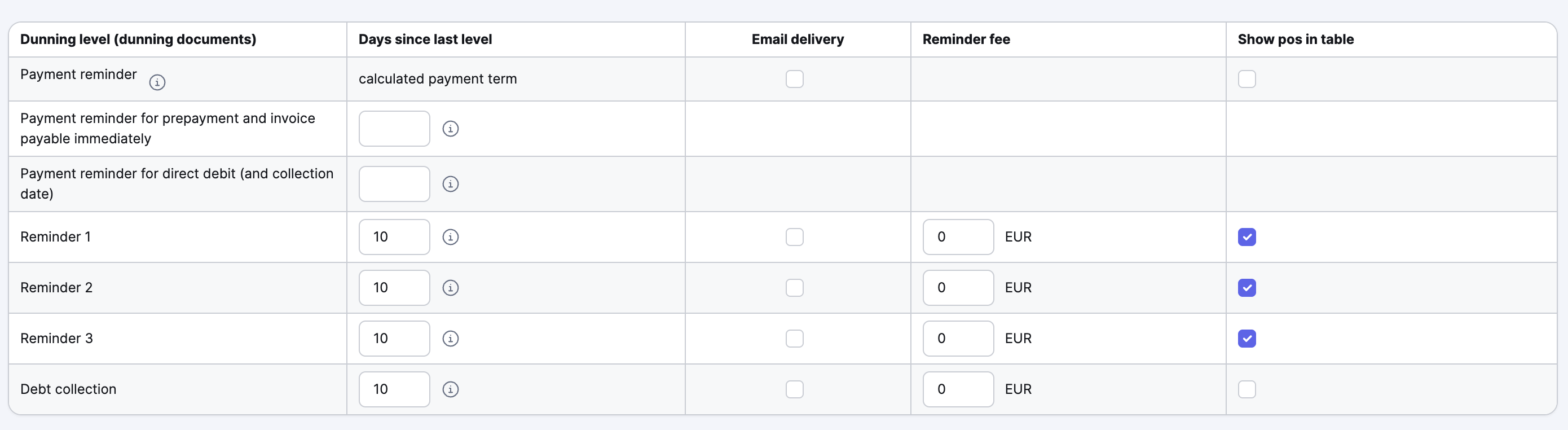This screenshot has height=430, width=1568.
Task: Enable email delivery for Payment reminder
Action: (794, 79)
